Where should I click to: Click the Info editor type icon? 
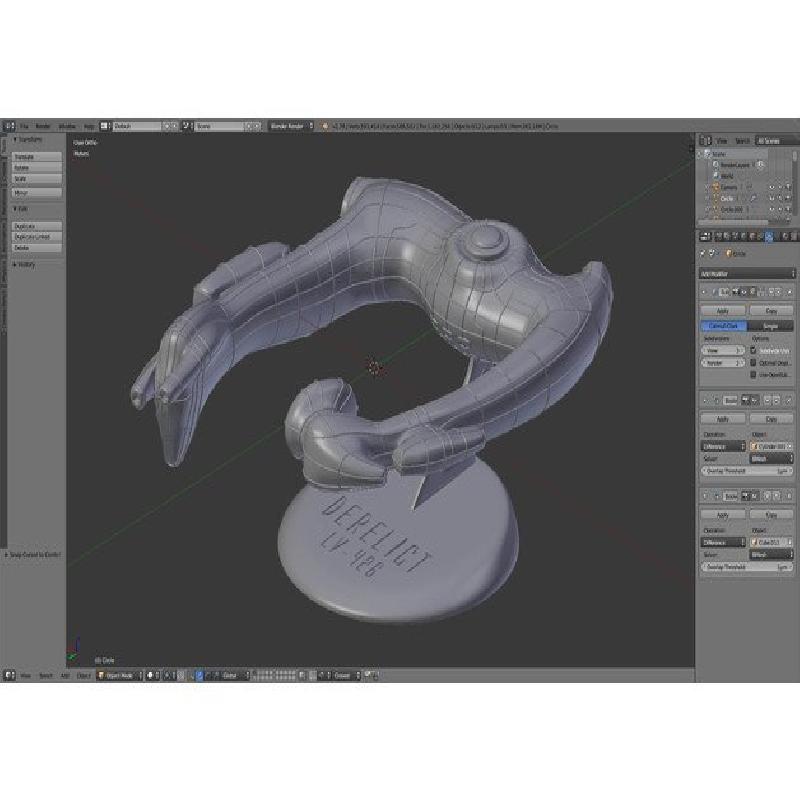pyautogui.click(x=8, y=127)
